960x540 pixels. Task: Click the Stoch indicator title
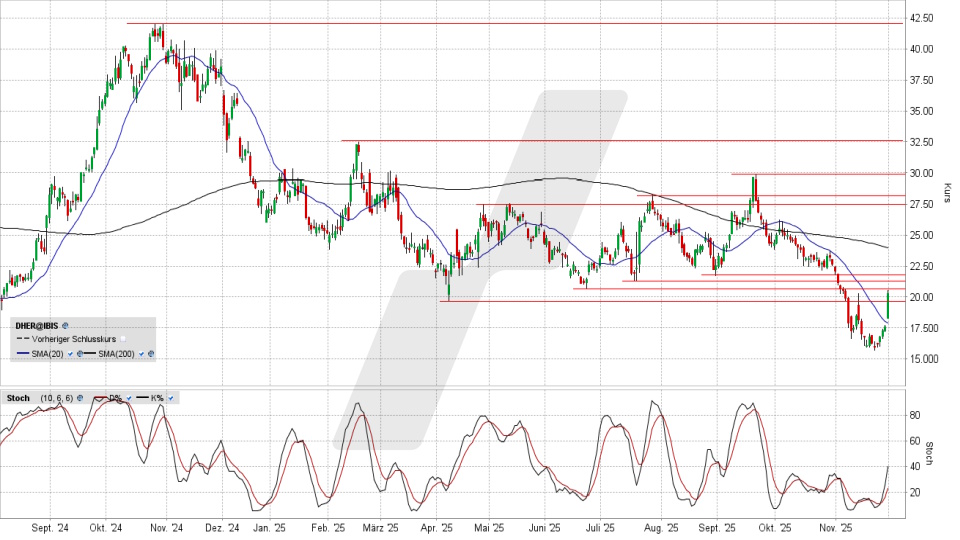click(x=17, y=398)
